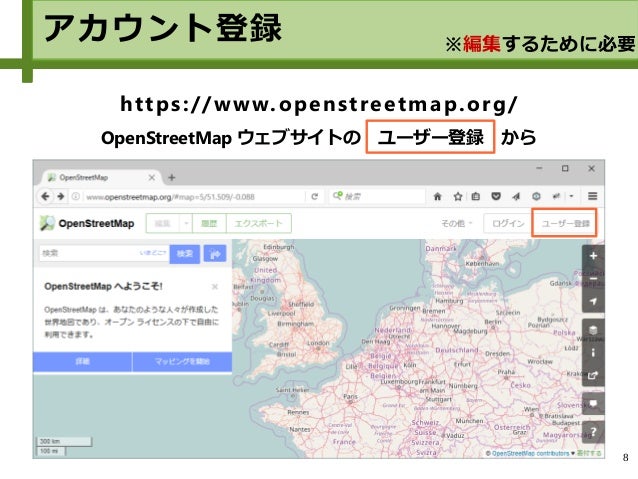The width and height of the screenshot is (638, 479).
Task: Select the OpenStreetMap browser tab
Action: [101, 177]
